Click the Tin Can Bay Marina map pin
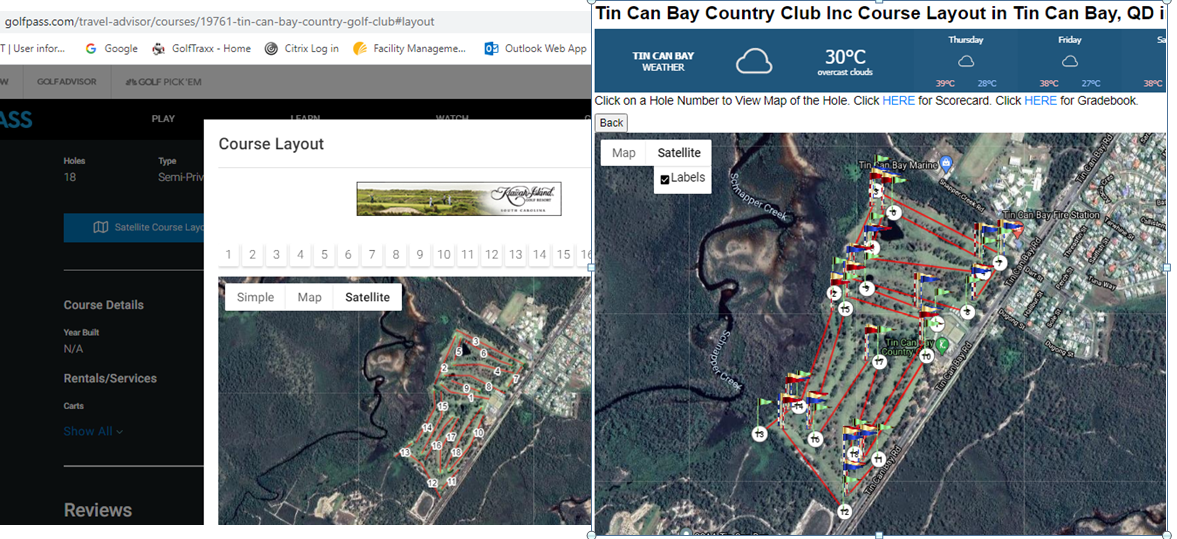1177x539 pixels. (x=947, y=163)
